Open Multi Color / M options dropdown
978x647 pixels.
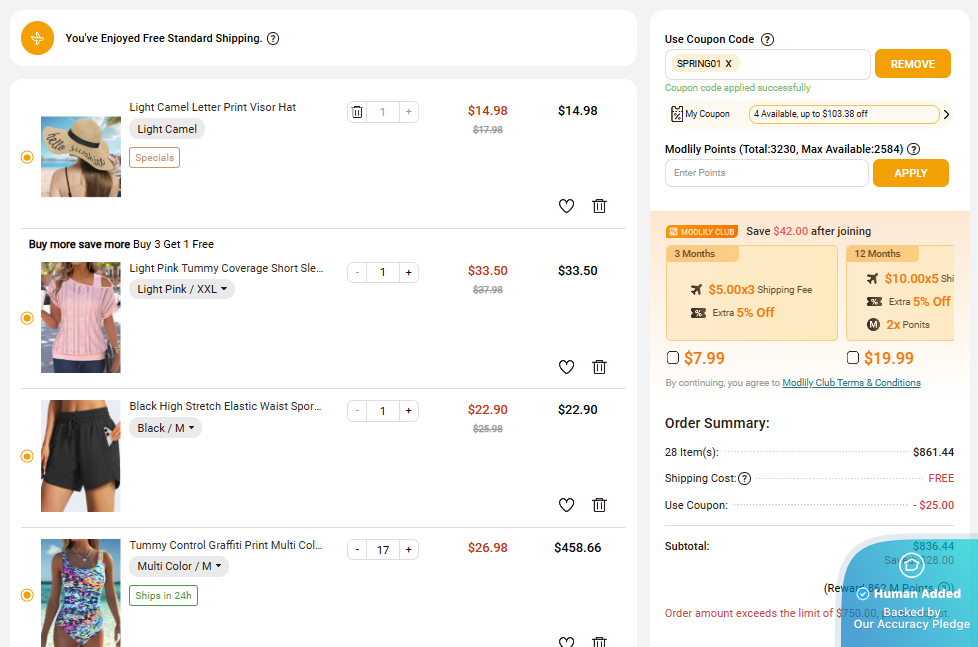(x=179, y=566)
